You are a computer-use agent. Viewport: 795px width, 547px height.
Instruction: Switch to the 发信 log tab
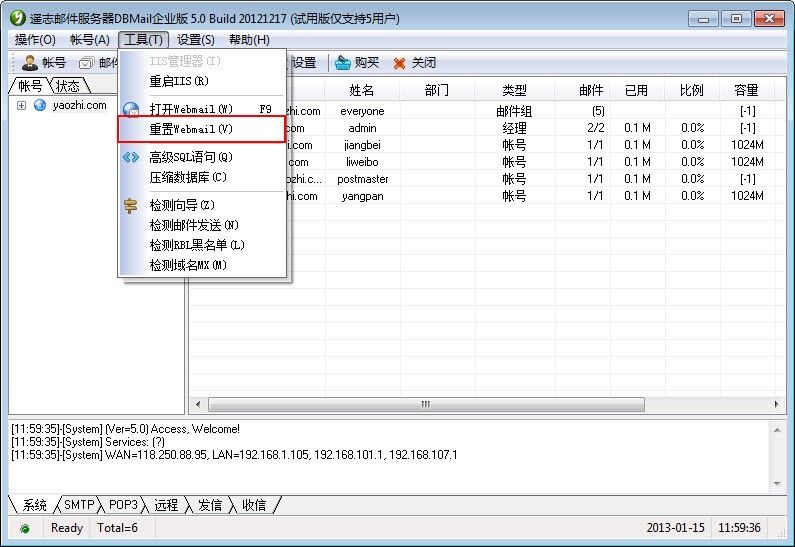pos(210,505)
